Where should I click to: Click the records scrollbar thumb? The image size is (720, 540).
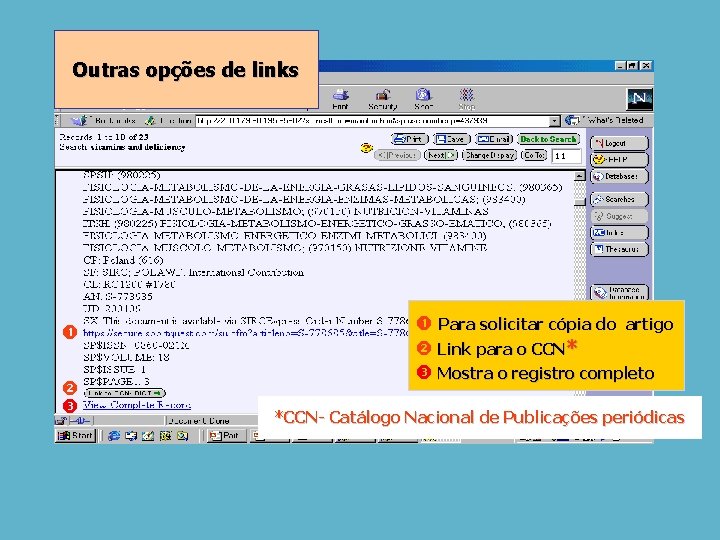click(579, 201)
